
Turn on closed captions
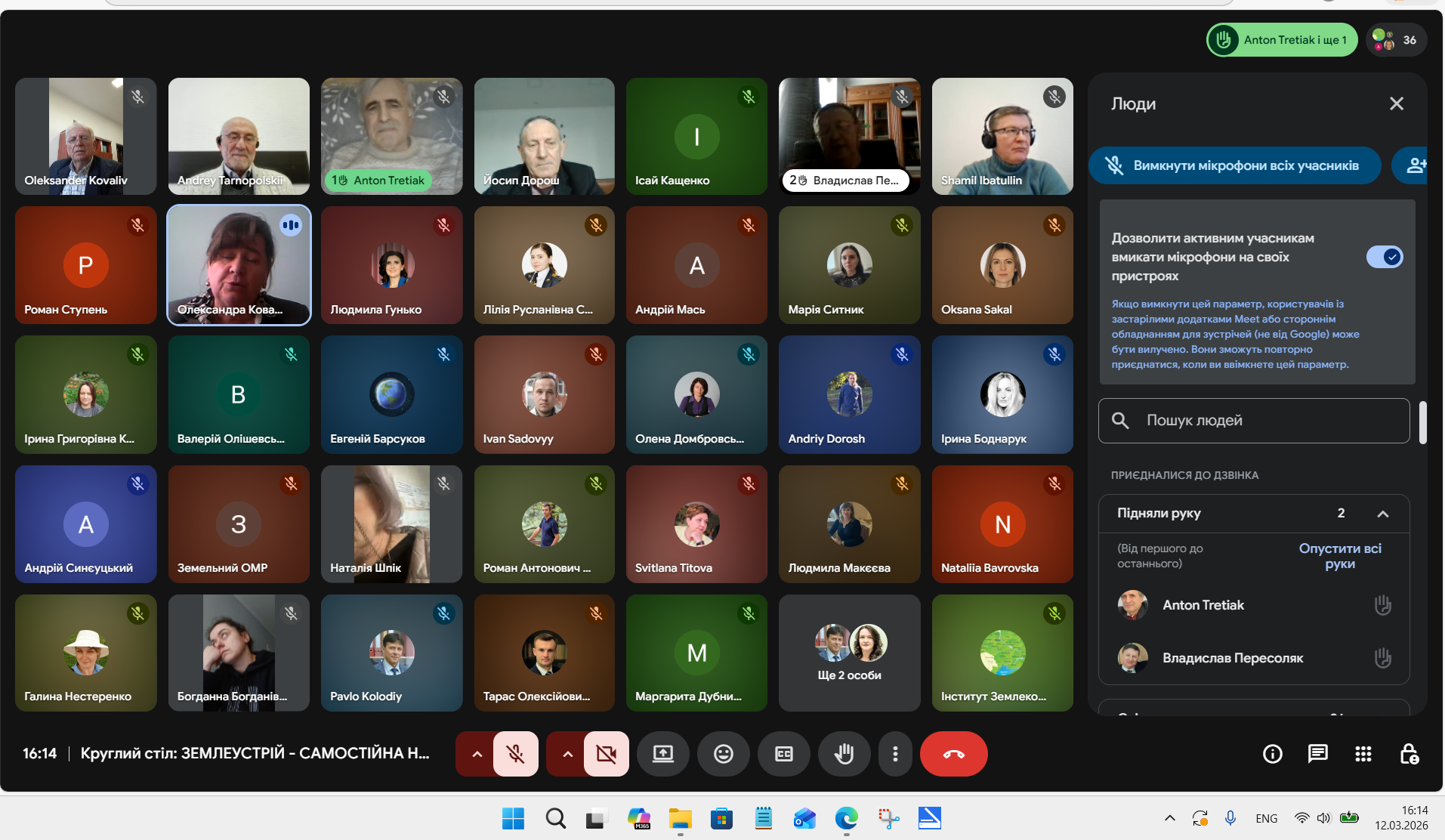click(x=783, y=754)
